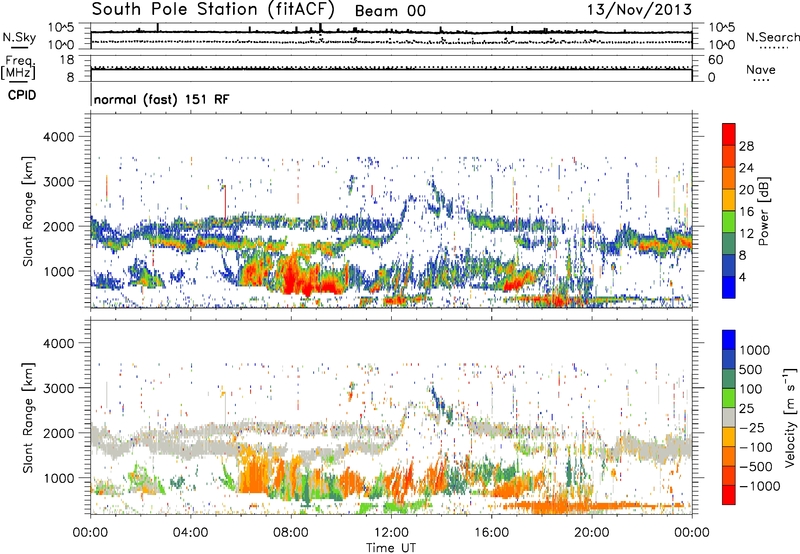Click the '4' power colorbar label

(x=742, y=278)
